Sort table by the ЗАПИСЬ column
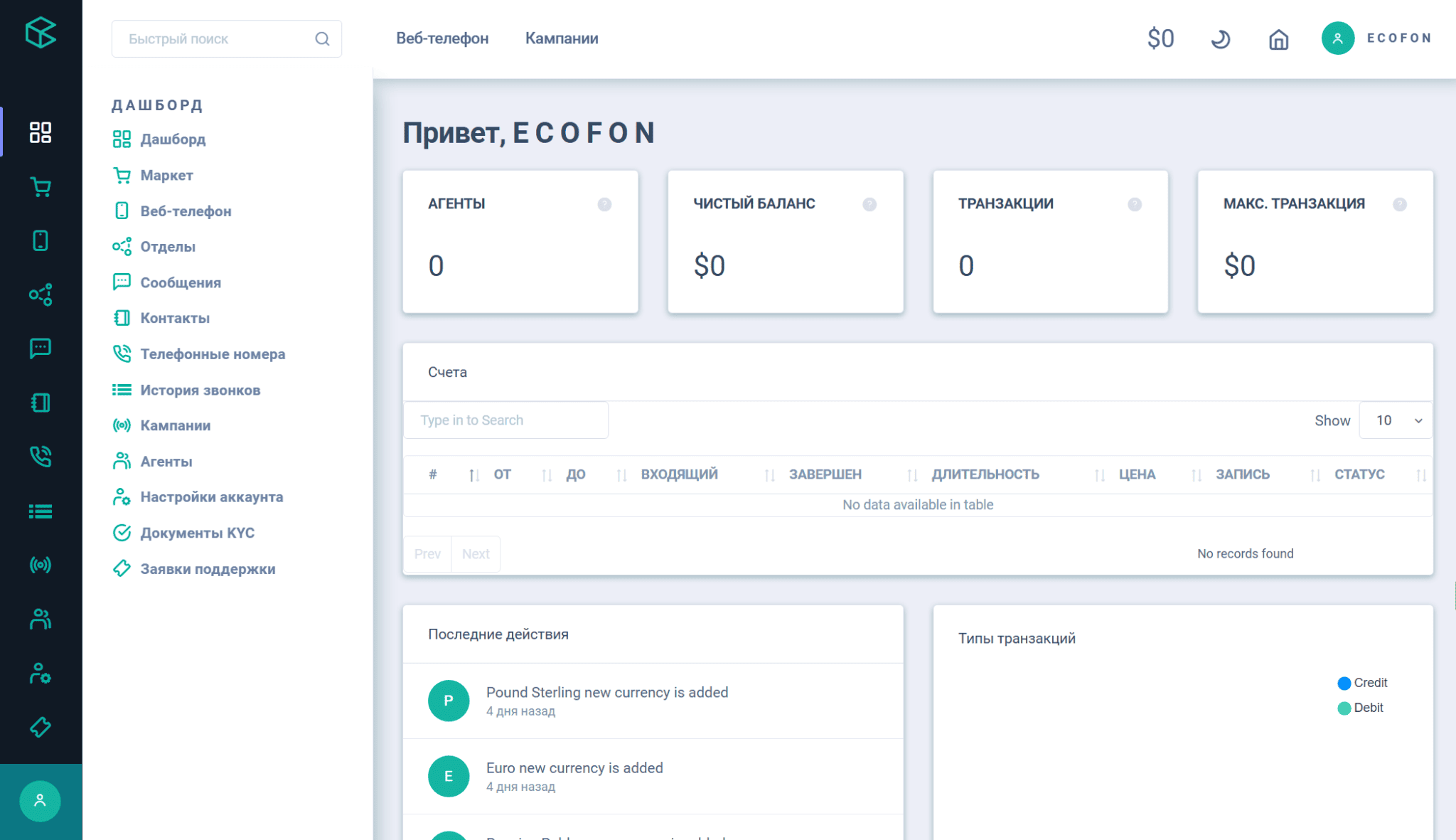The height and width of the screenshot is (840, 1456). point(1266,474)
